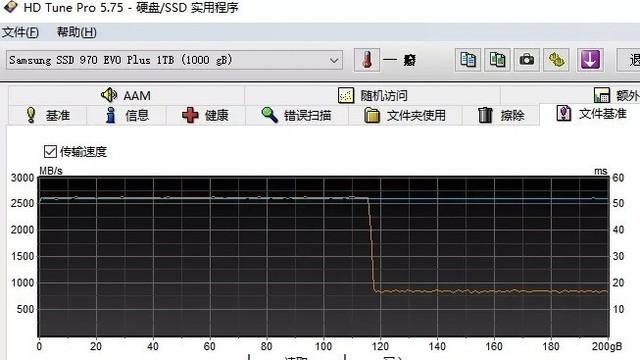Click the lightbulb icon on 基准 tab
The width and height of the screenshot is (640, 360).
click(31, 115)
